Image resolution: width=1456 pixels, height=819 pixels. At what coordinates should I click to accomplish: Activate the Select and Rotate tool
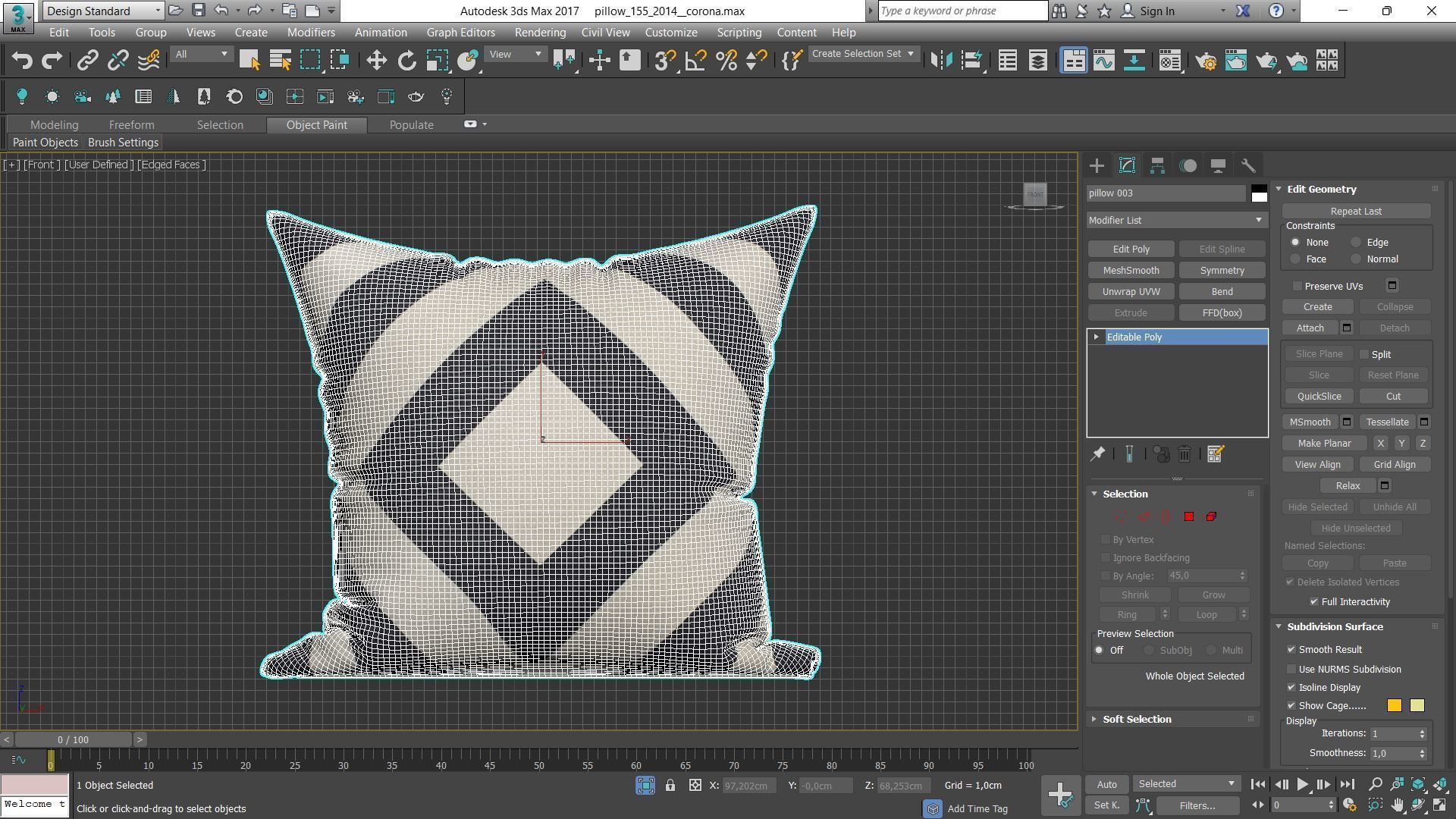[x=407, y=61]
